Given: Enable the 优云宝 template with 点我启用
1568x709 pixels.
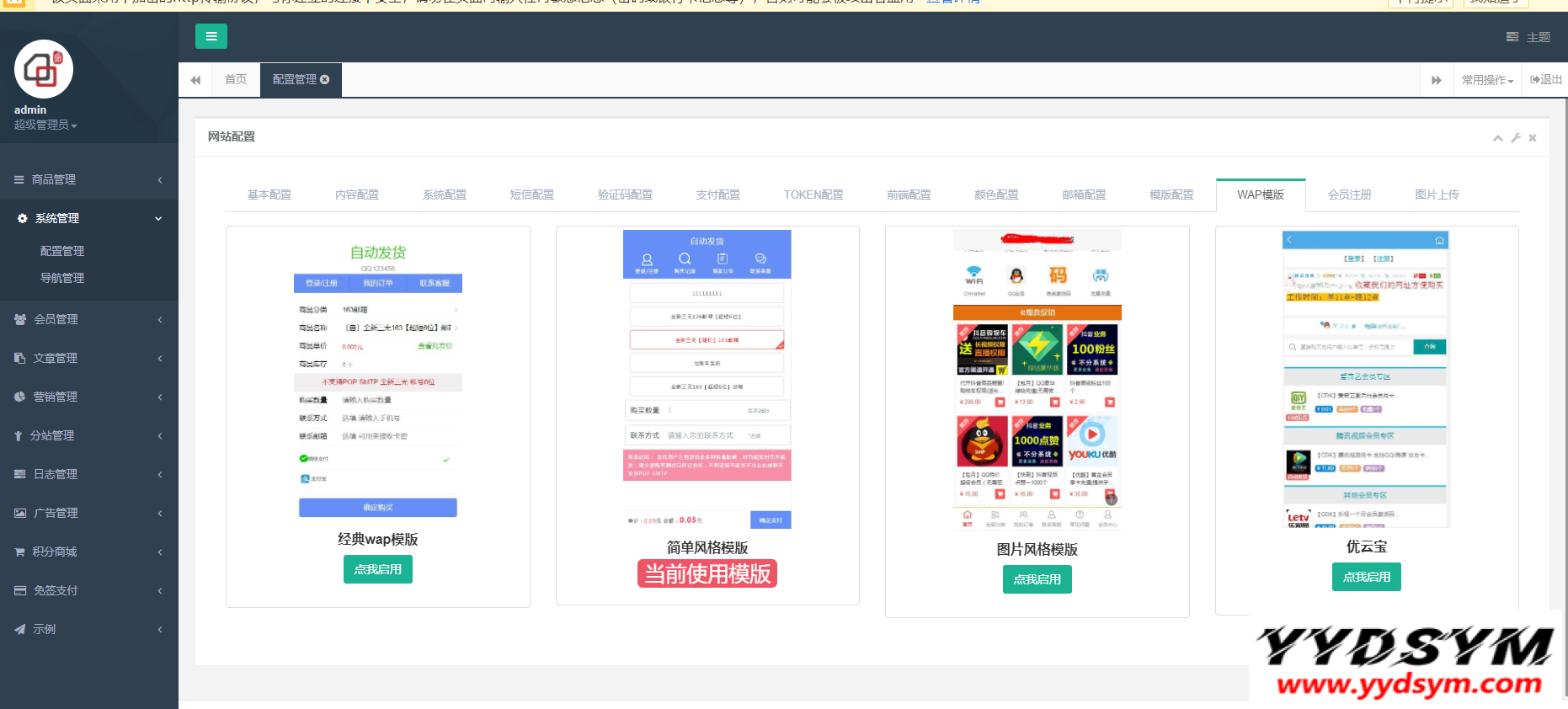Looking at the screenshot, I should pos(1367,577).
